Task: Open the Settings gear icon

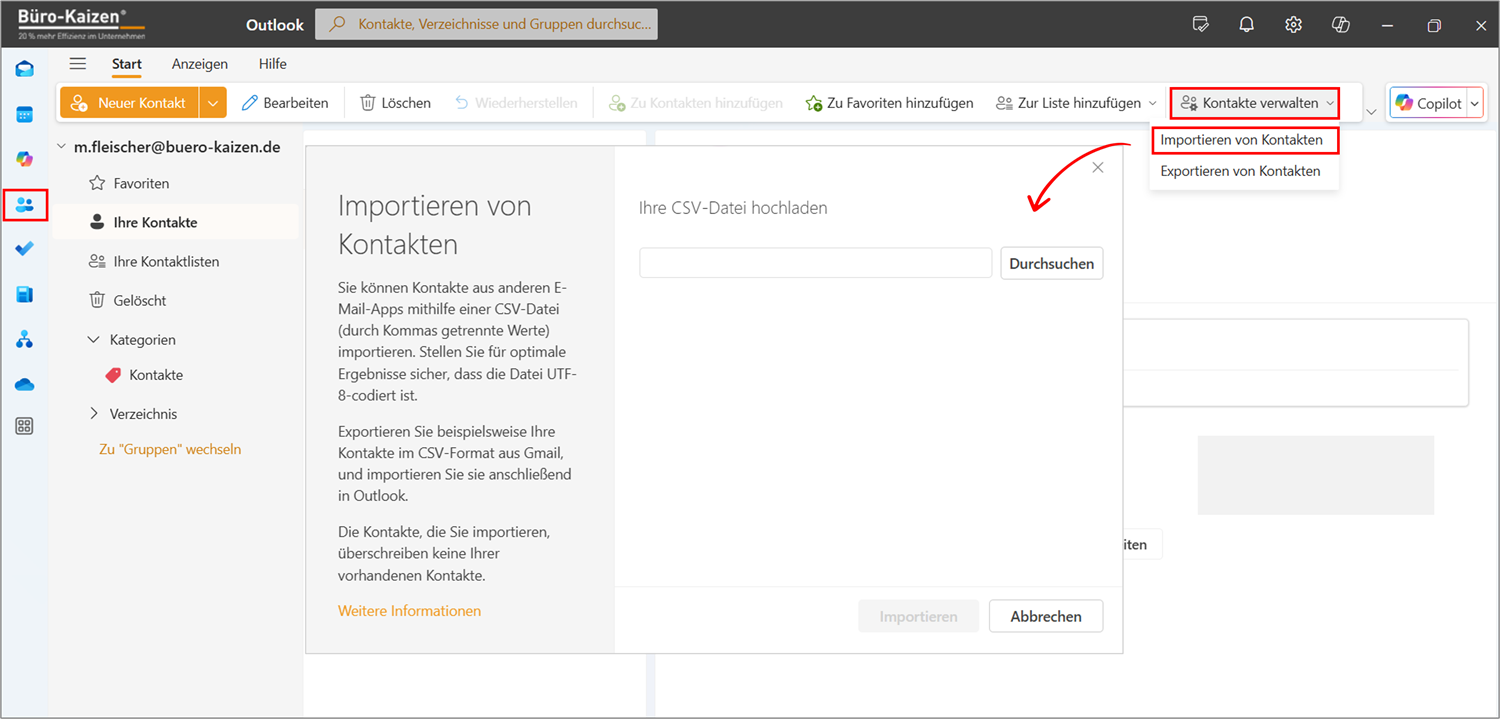Action: [1293, 24]
